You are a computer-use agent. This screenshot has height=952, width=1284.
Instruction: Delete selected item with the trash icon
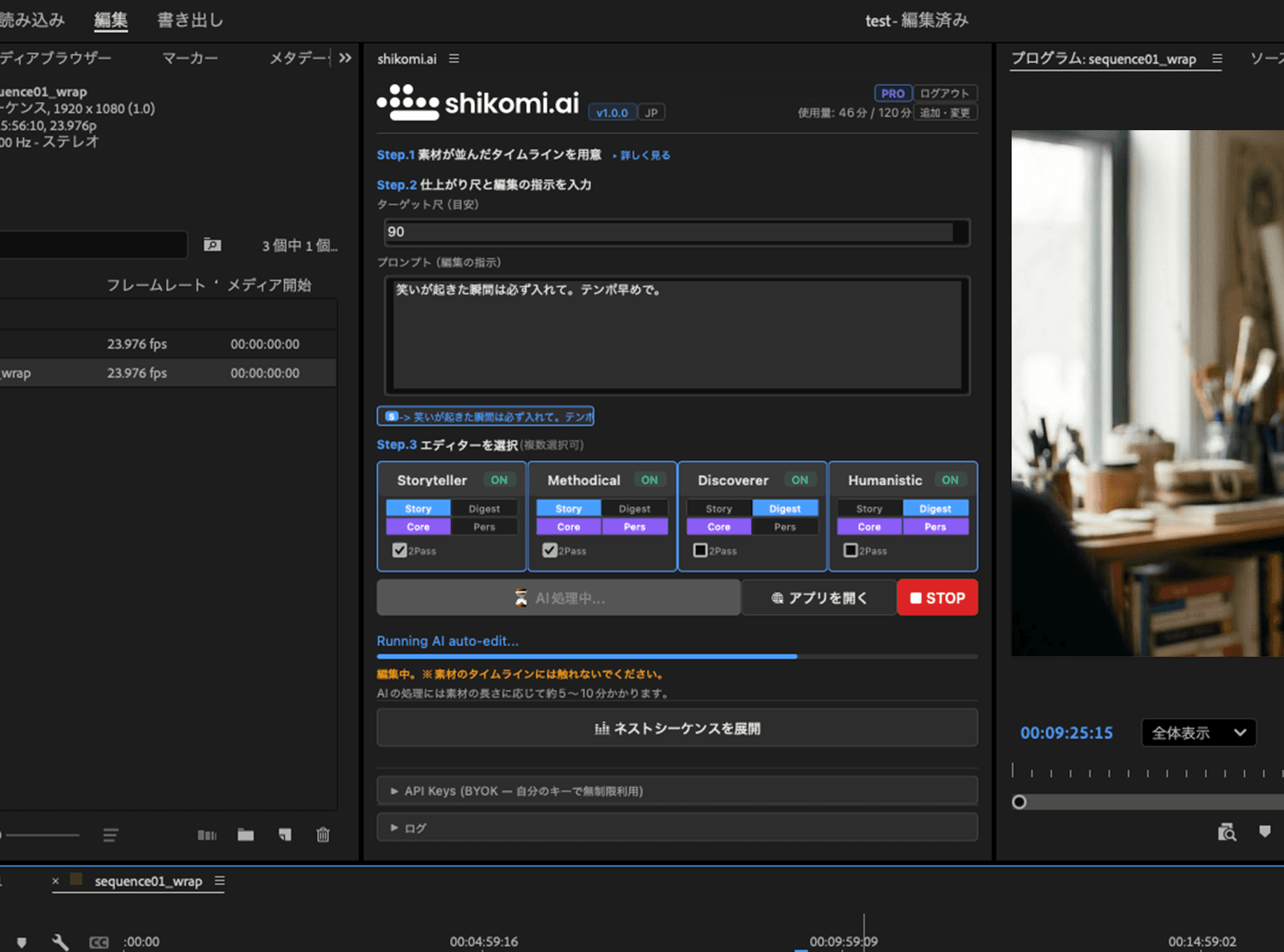(323, 834)
